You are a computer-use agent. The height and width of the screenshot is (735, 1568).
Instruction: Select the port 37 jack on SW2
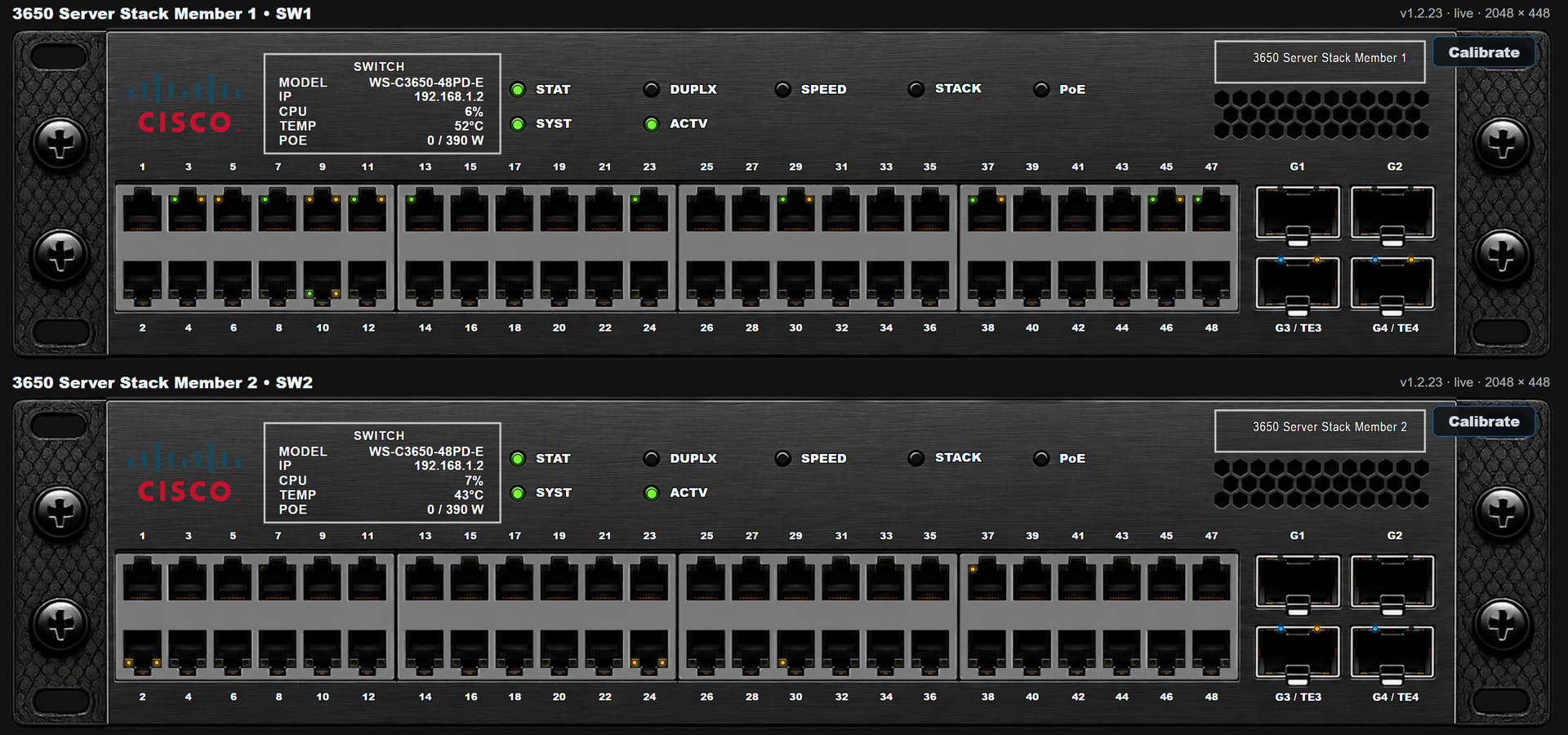(987, 580)
